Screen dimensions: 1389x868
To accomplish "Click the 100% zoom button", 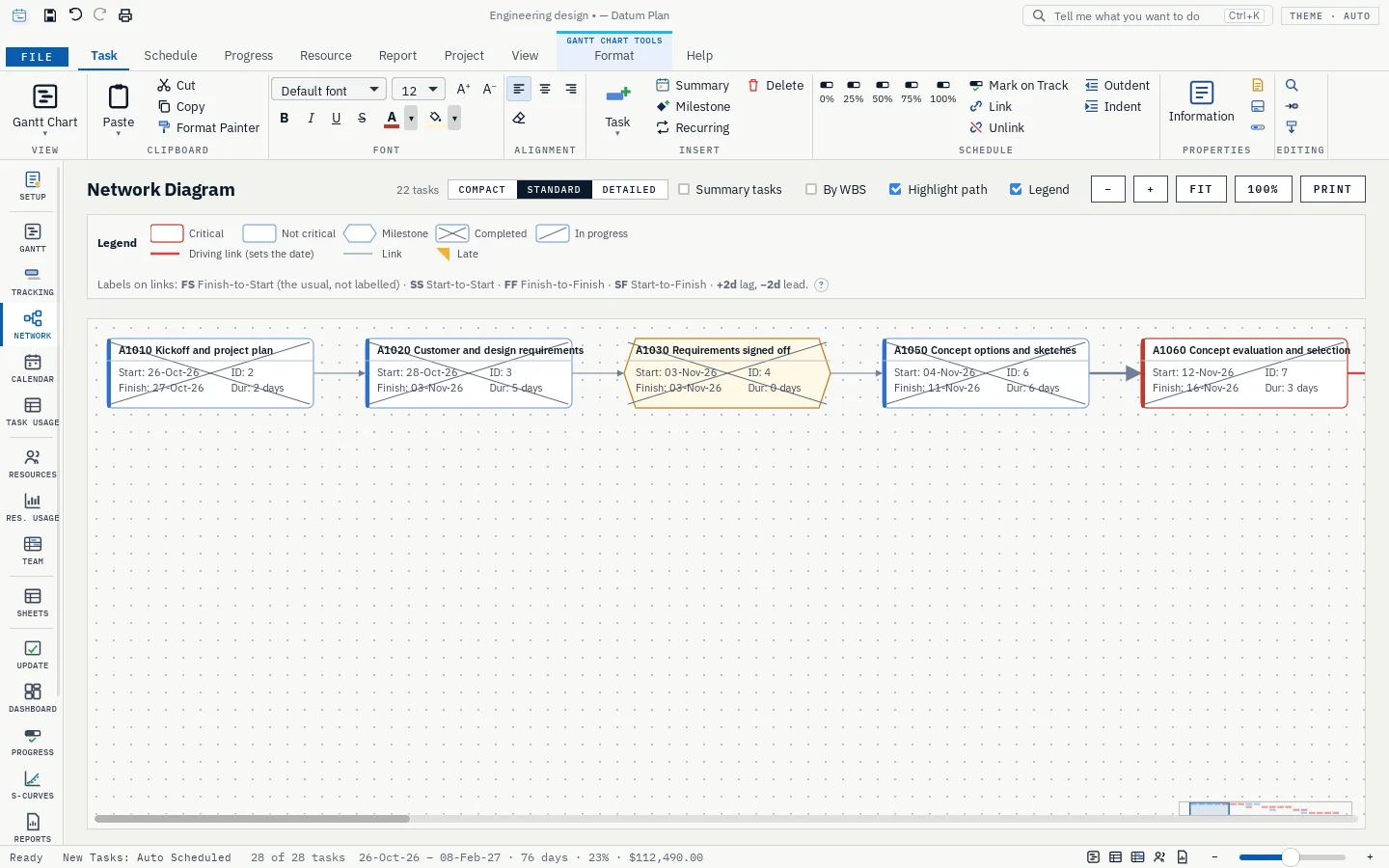I will point(1263,189).
